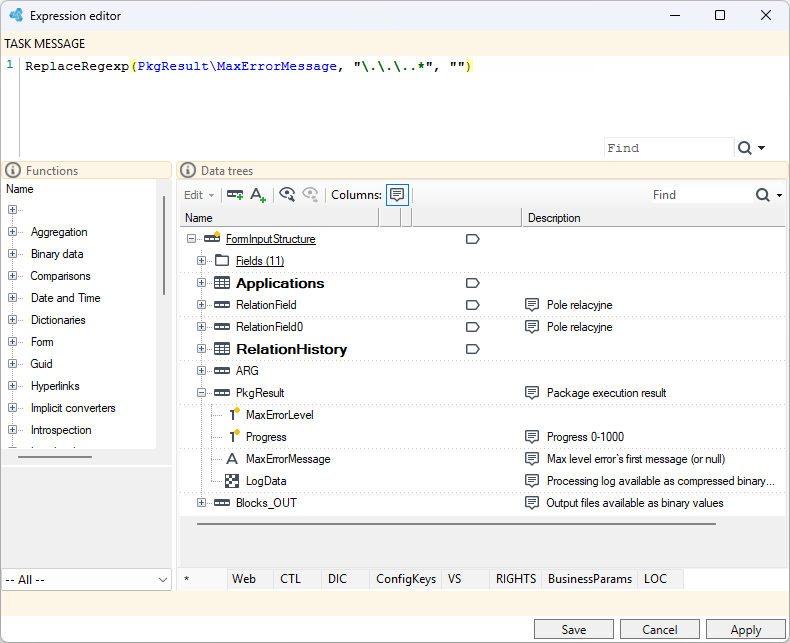Click the Cancel button
This screenshot has height=643, width=790.
pyautogui.click(x=660, y=630)
